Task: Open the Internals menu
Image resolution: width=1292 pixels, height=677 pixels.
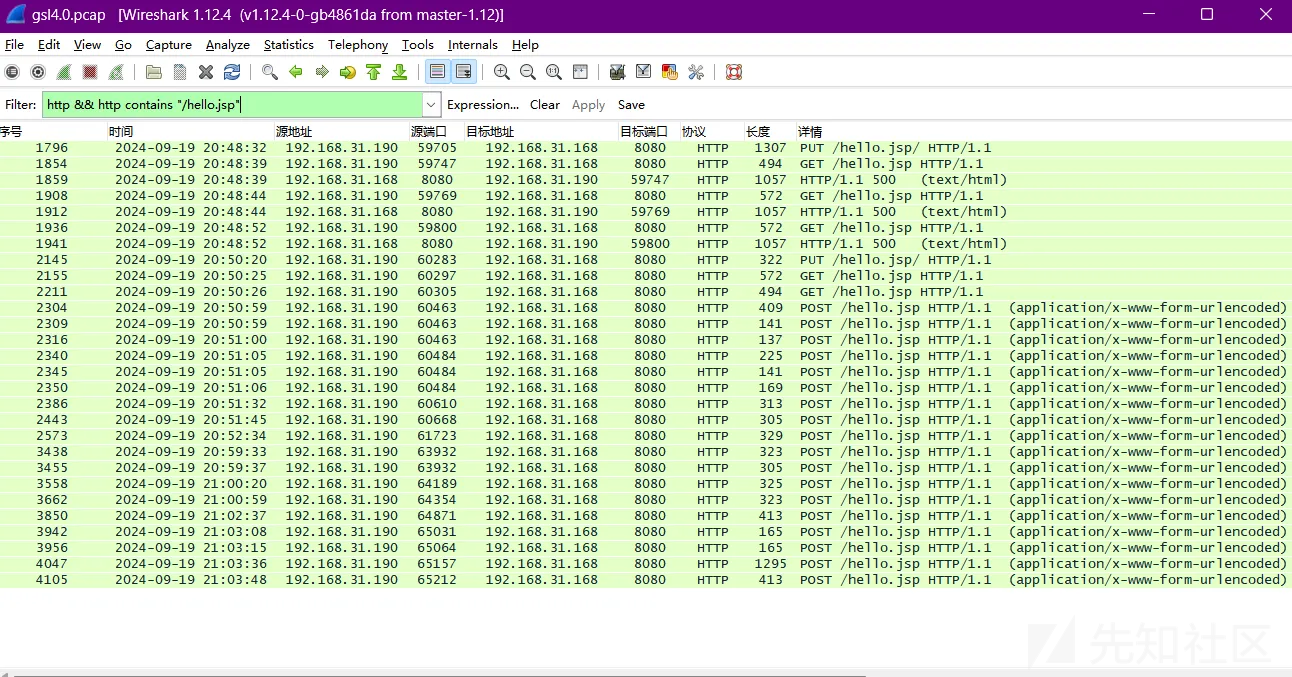Action: coord(472,45)
